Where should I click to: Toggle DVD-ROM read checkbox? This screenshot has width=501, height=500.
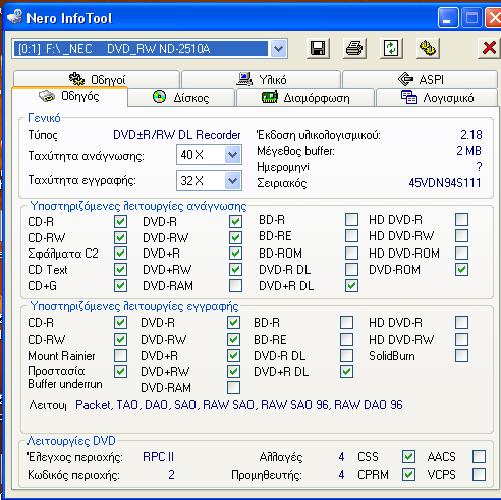(x=461, y=269)
